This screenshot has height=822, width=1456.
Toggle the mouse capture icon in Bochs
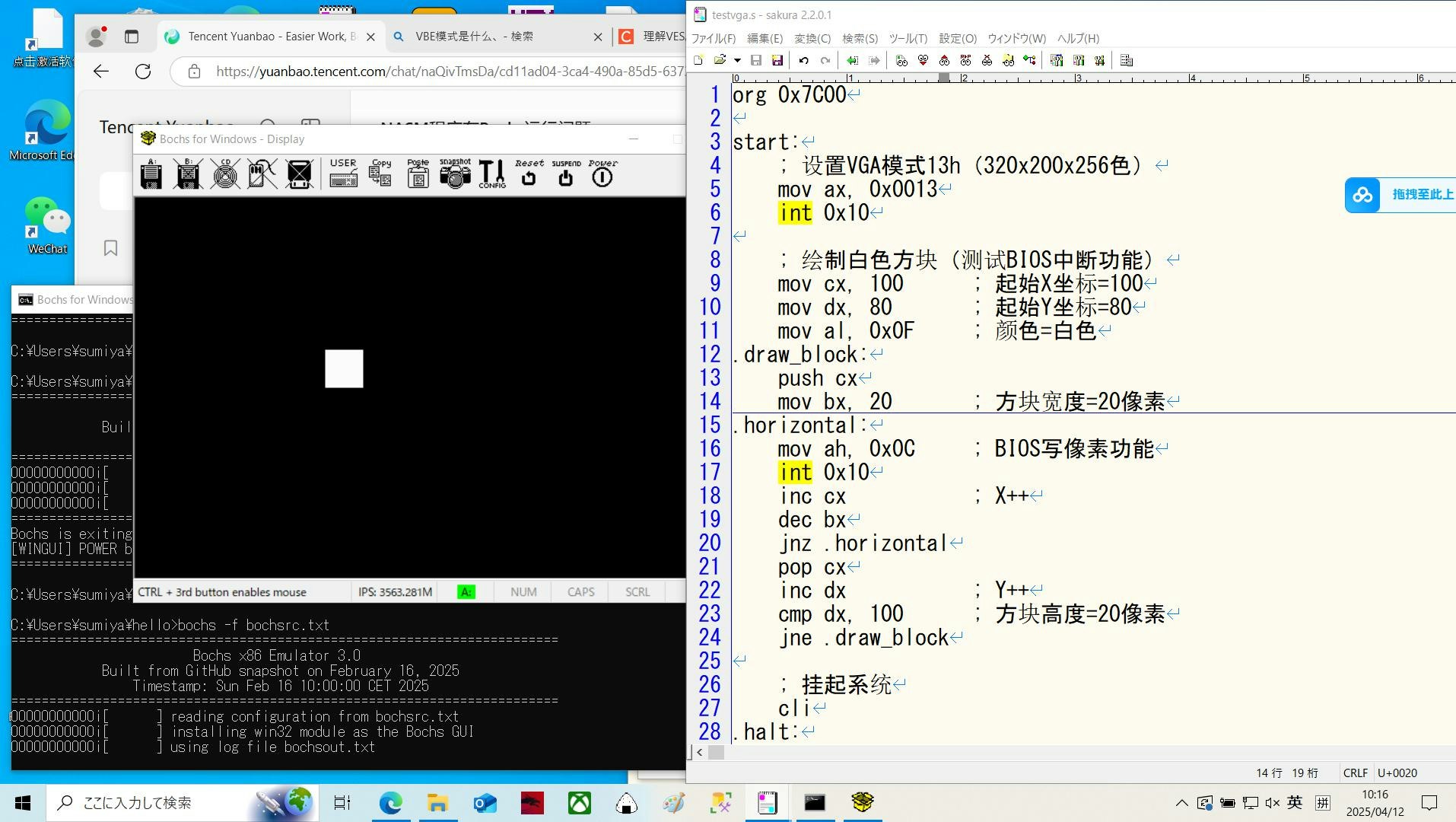[262, 174]
